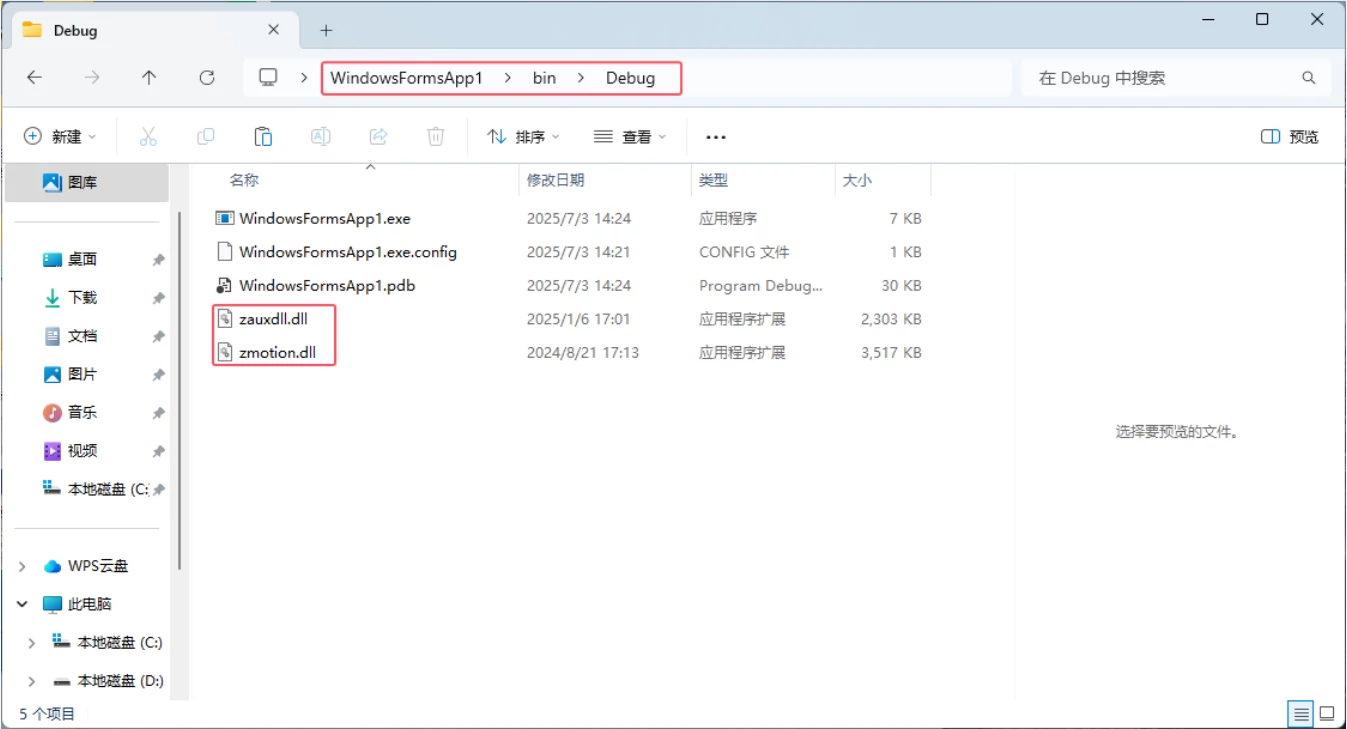Image resolution: width=1347 pixels, height=729 pixels.
Task: Navigate up one folder level
Action: 150,77
